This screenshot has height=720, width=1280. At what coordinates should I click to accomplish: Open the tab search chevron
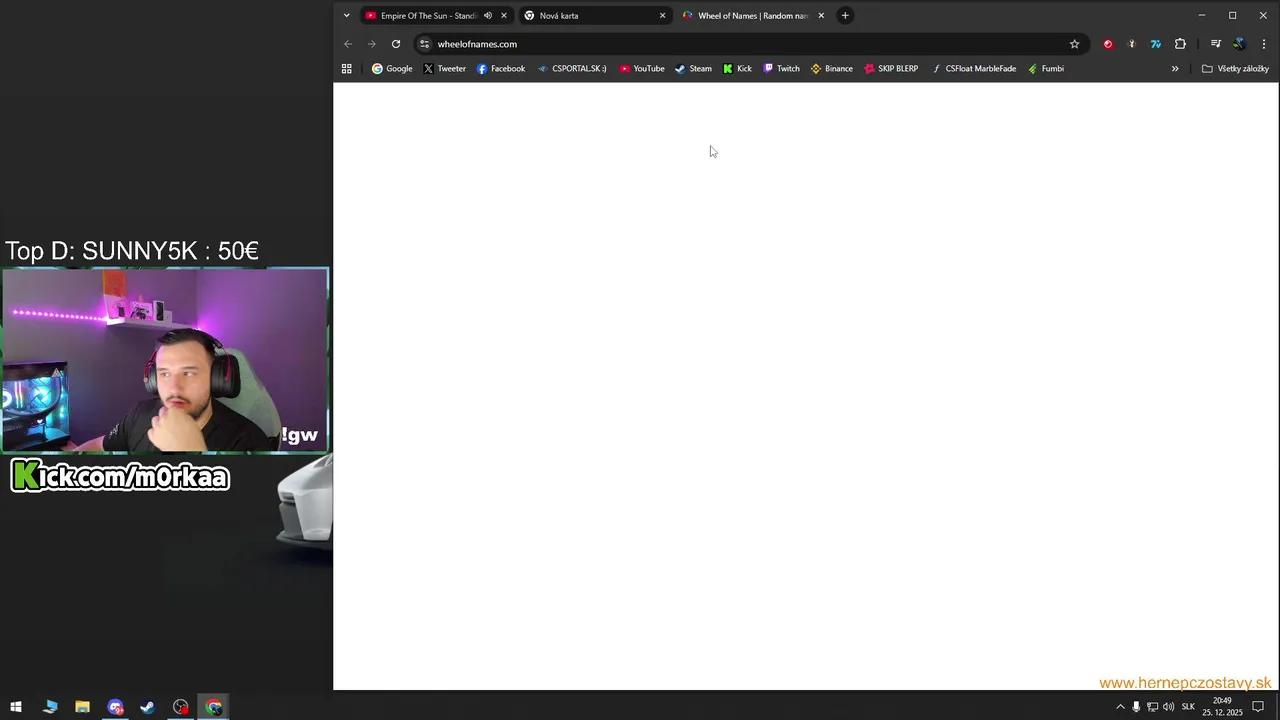coord(346,15)
